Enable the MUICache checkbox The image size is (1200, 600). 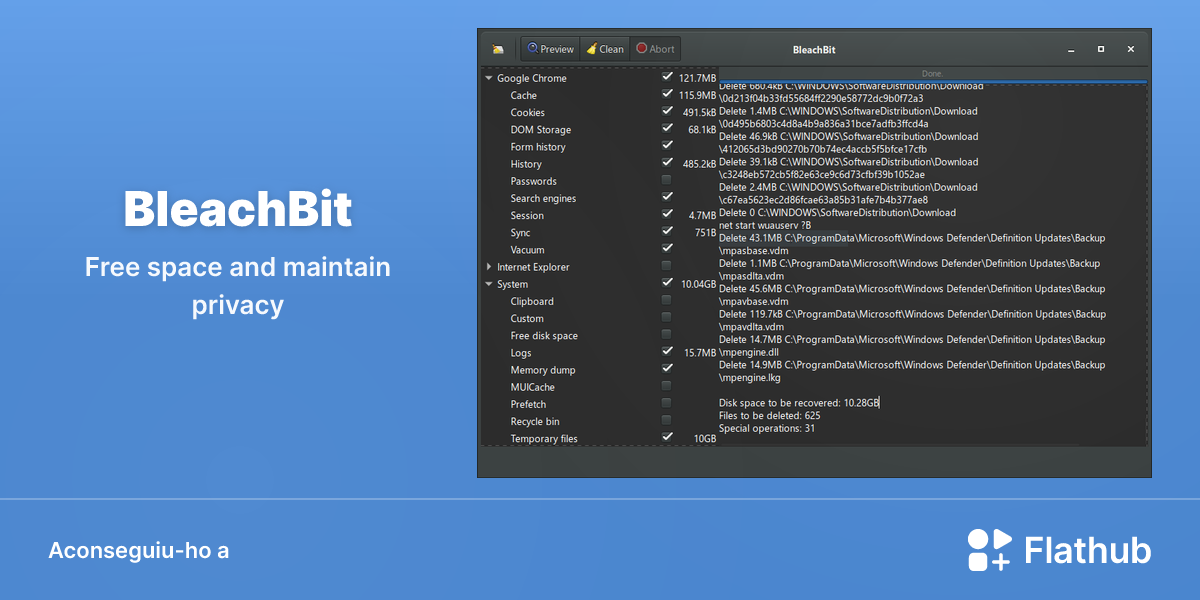click(x=667, y=386)
